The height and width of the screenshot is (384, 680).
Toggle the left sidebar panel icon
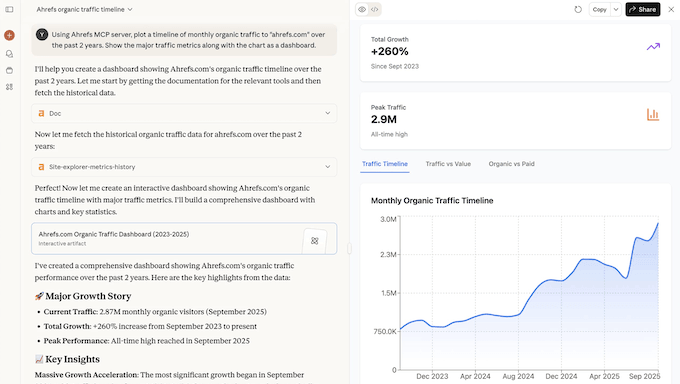pos(9,9)
